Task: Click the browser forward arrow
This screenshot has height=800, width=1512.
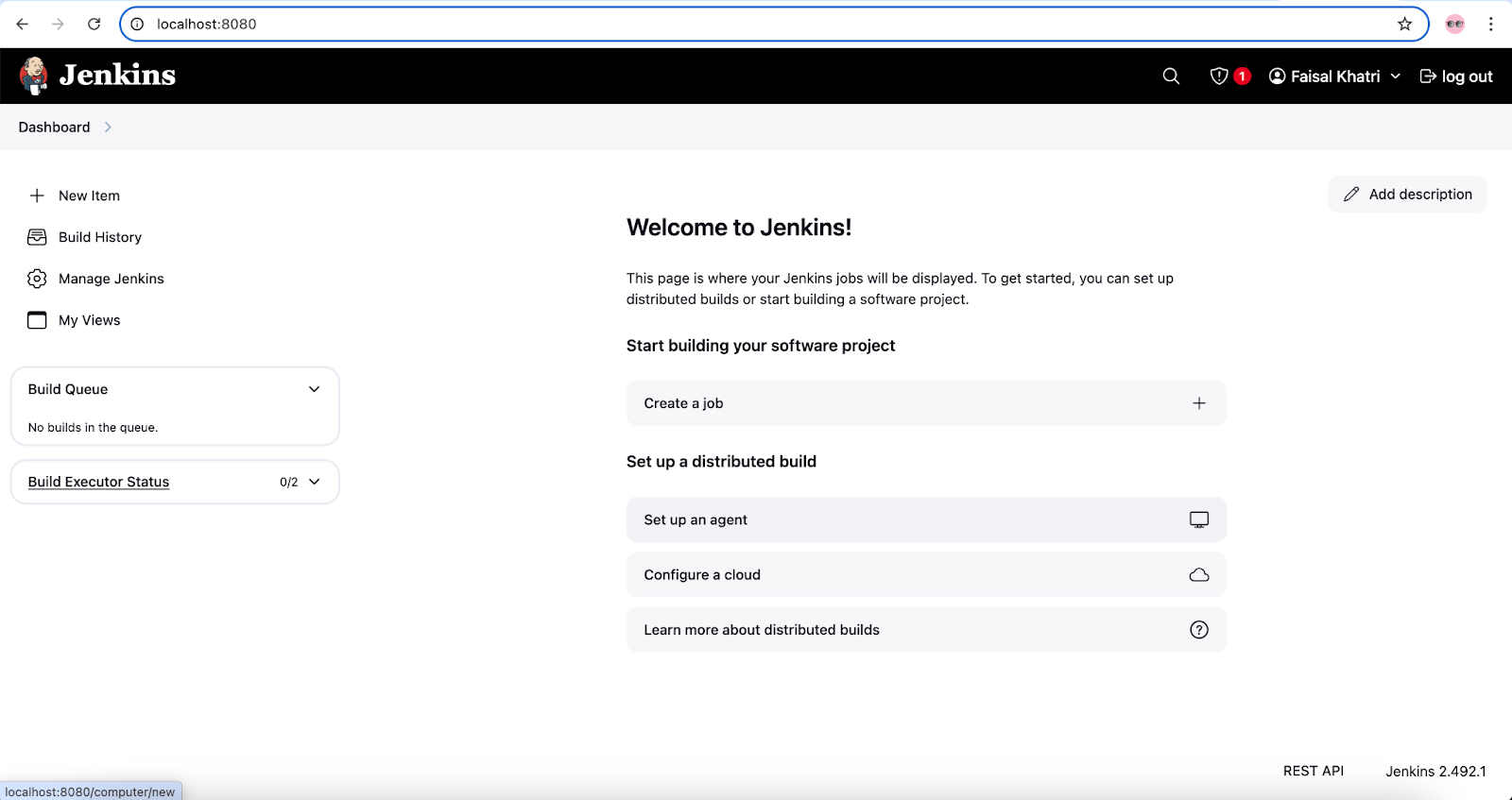Action: click(x=58, y=24)
